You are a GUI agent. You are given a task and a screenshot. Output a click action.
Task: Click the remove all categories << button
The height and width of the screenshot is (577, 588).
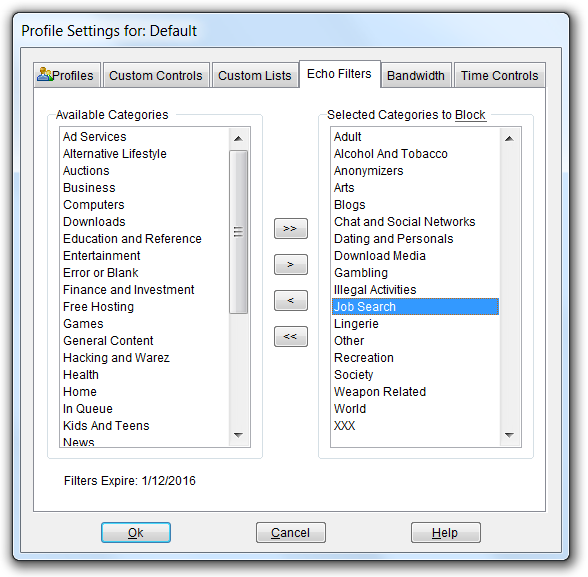tap(291, 336)
